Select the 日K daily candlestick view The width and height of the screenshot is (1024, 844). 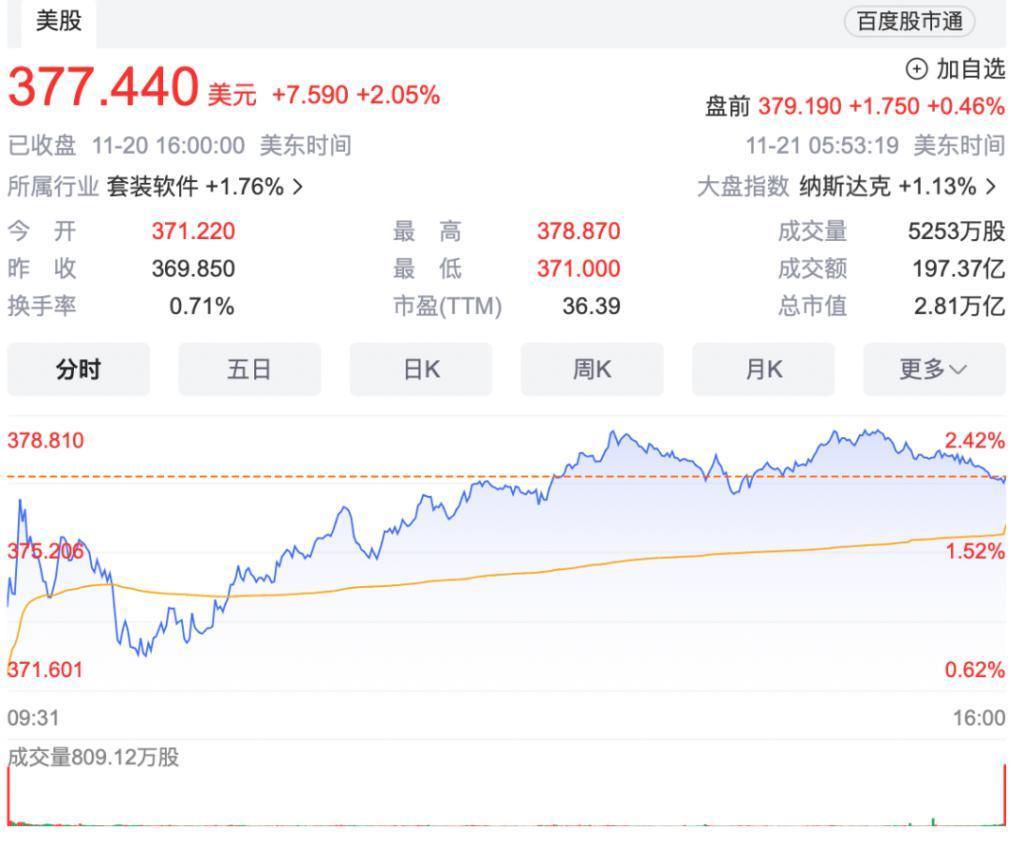click(420, 369)
